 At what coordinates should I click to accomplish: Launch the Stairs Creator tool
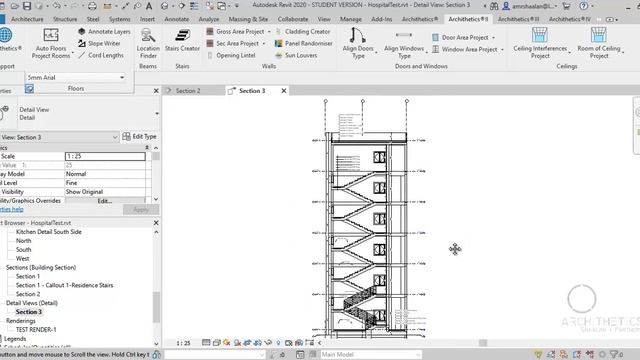(x=182, y=40)
